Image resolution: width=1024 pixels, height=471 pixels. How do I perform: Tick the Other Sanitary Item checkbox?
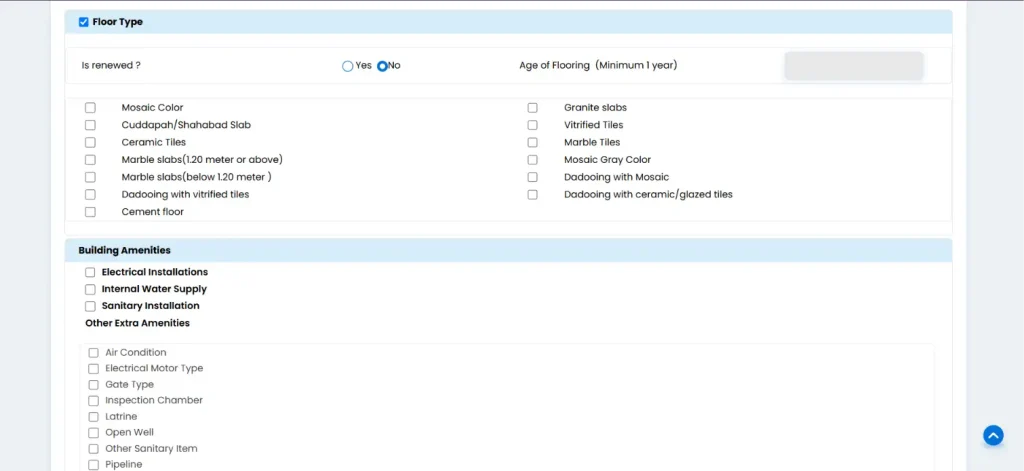click(x=93, y=449)
